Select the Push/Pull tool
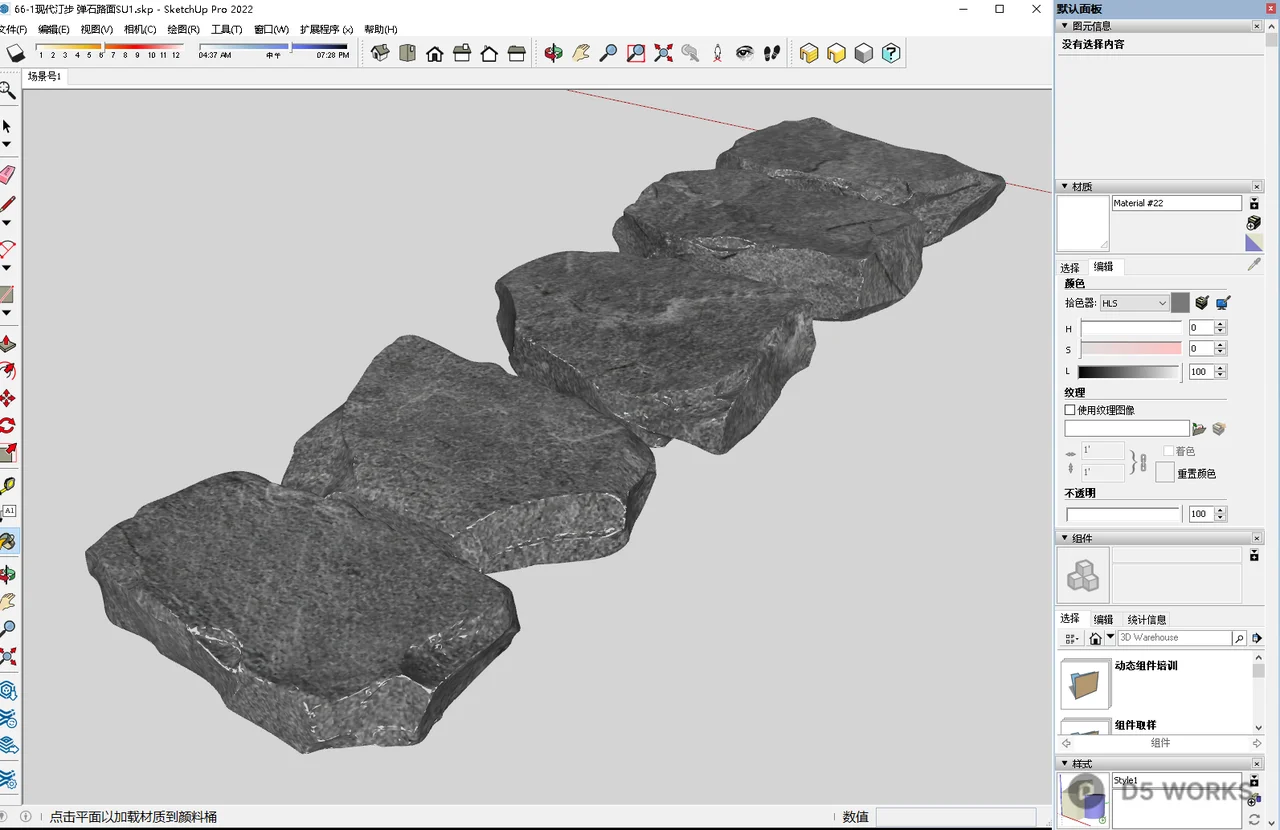This screenshot has width=1280, height=830. click(7, 345)
